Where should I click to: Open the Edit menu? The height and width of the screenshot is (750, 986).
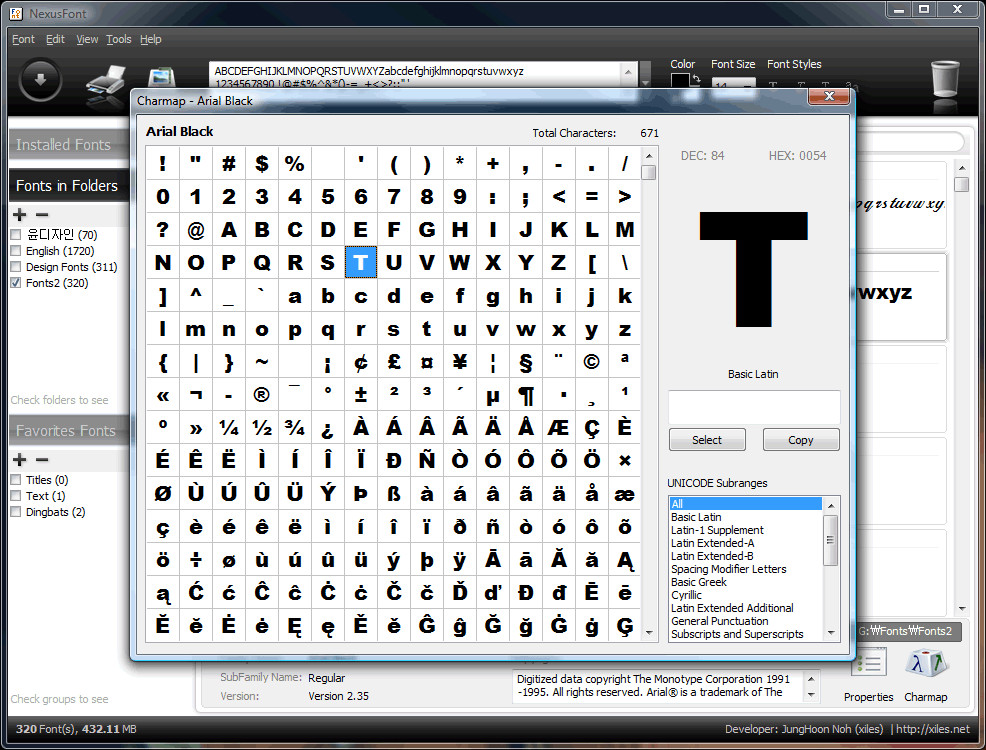(55, 39)
